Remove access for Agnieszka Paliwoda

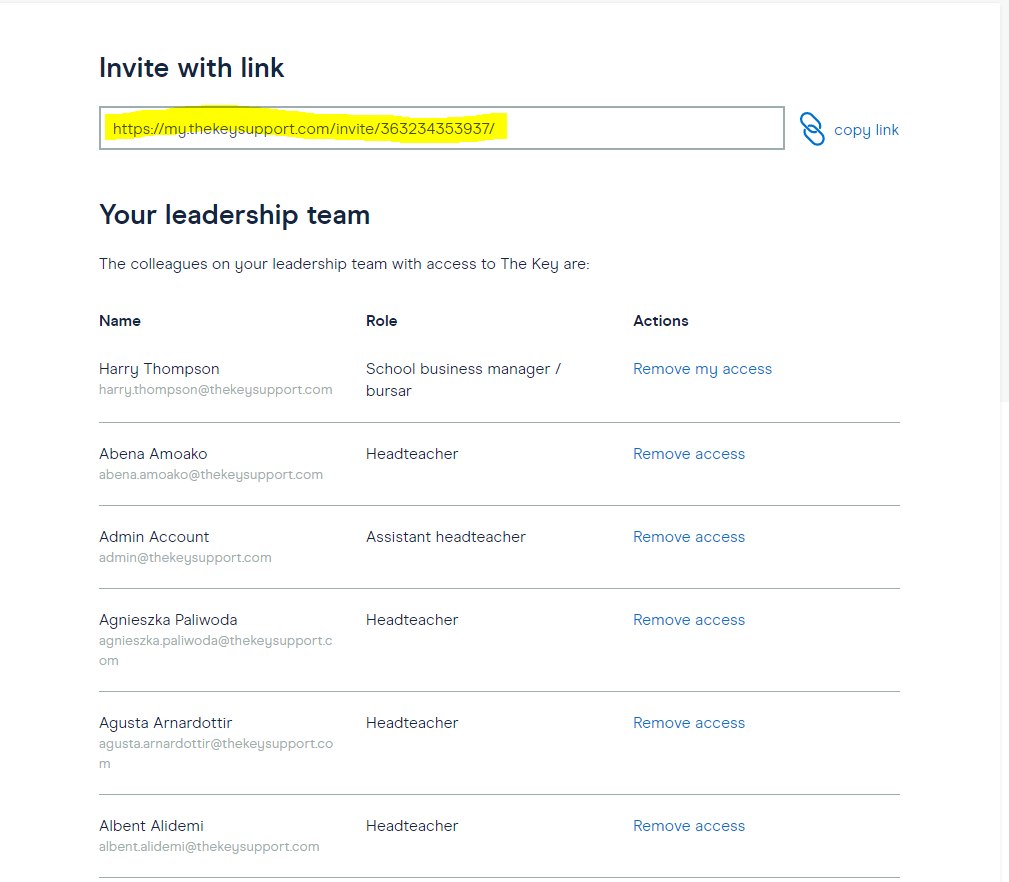(689, 620)
